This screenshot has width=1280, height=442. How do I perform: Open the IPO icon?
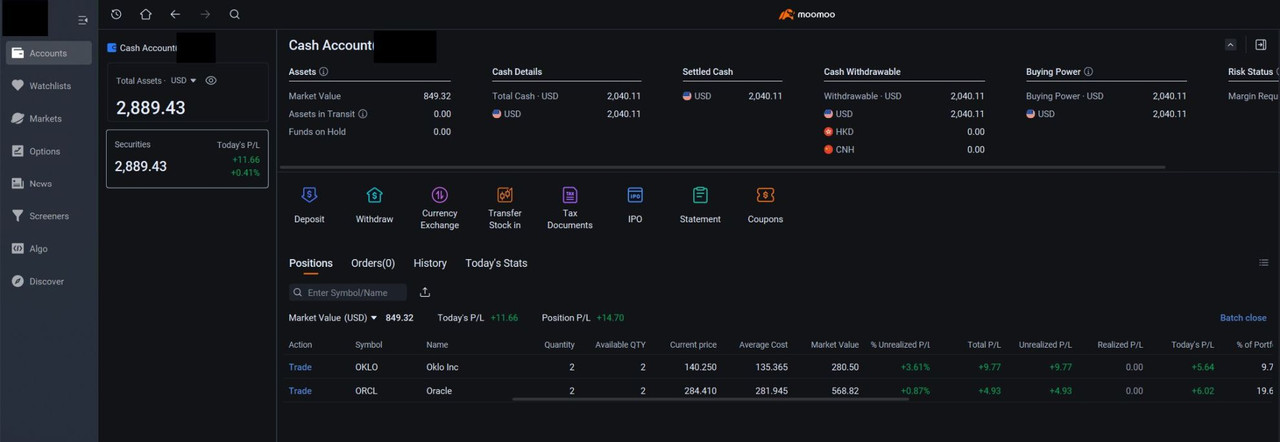point(635,195)
